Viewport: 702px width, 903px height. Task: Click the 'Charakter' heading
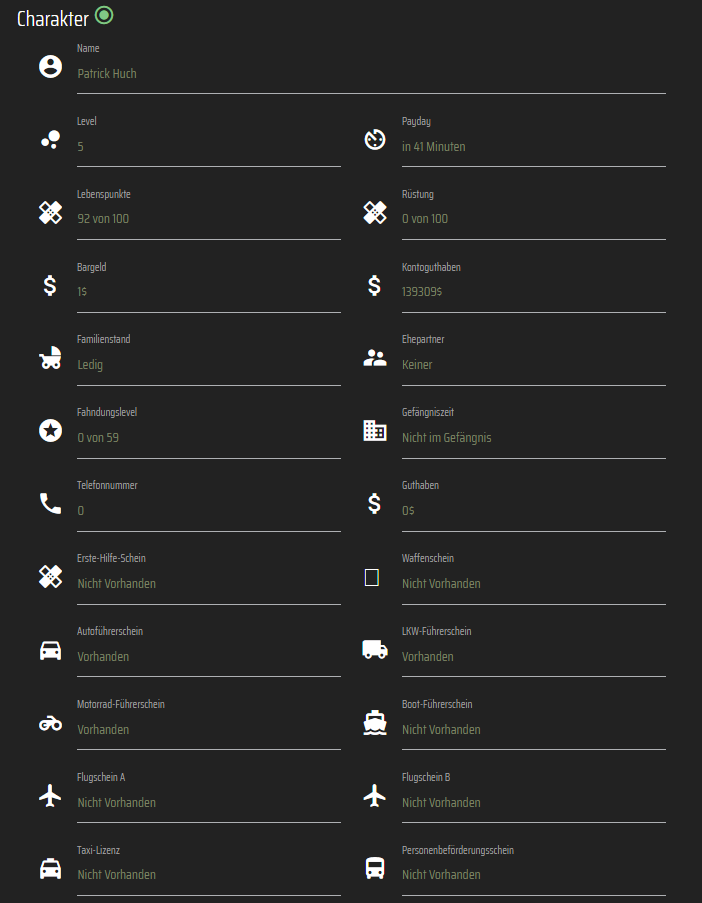pyautogui.click(x=53, y=19)
